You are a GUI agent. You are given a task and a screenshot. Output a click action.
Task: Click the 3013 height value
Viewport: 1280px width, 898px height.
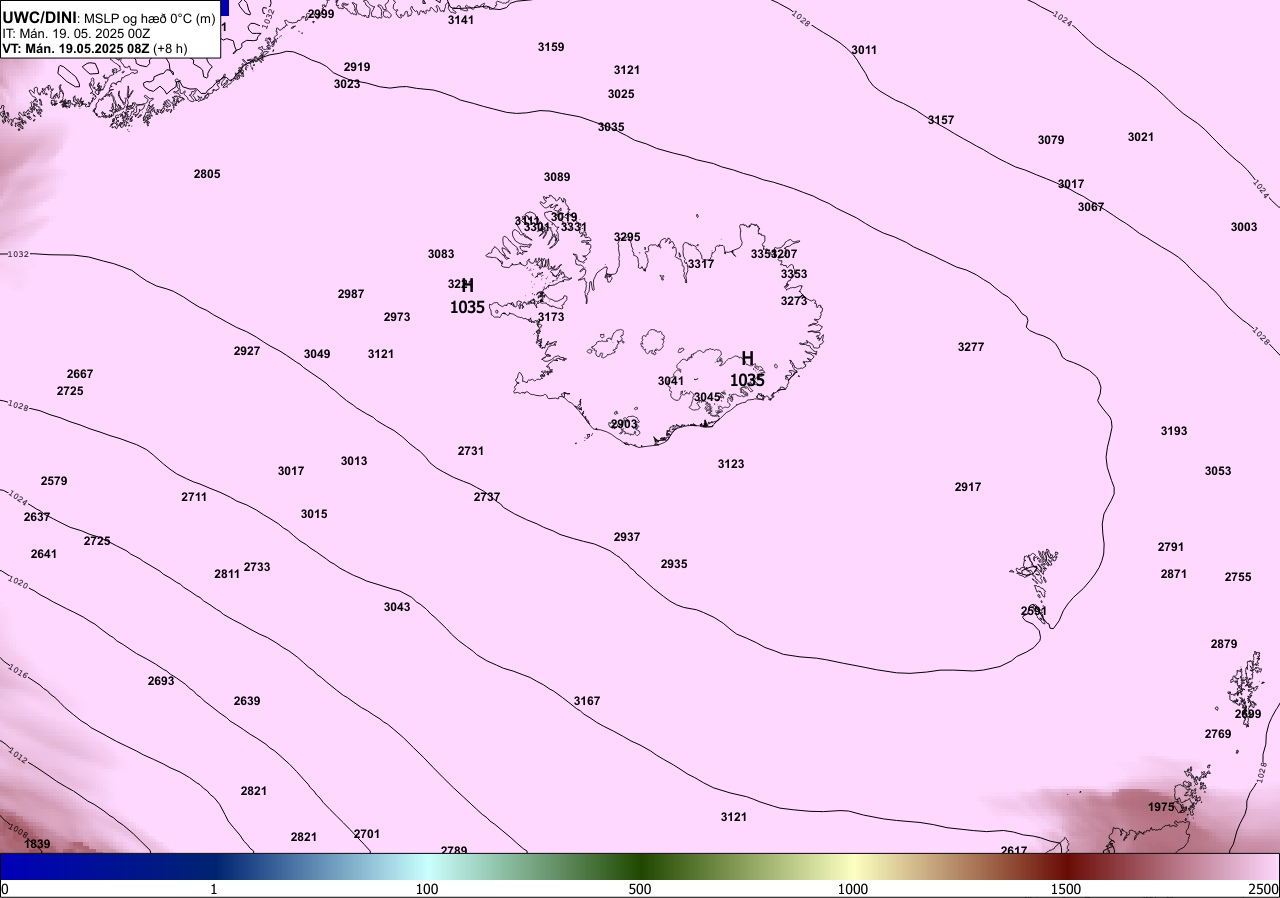point(354,461)
